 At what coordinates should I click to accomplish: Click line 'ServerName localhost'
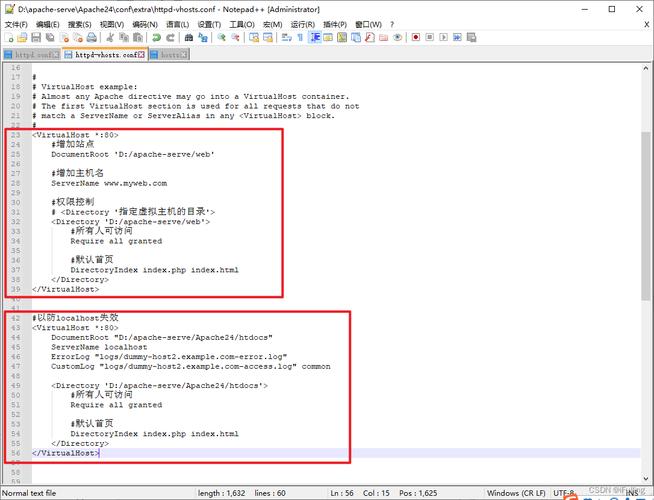click(x=99, y=347)
